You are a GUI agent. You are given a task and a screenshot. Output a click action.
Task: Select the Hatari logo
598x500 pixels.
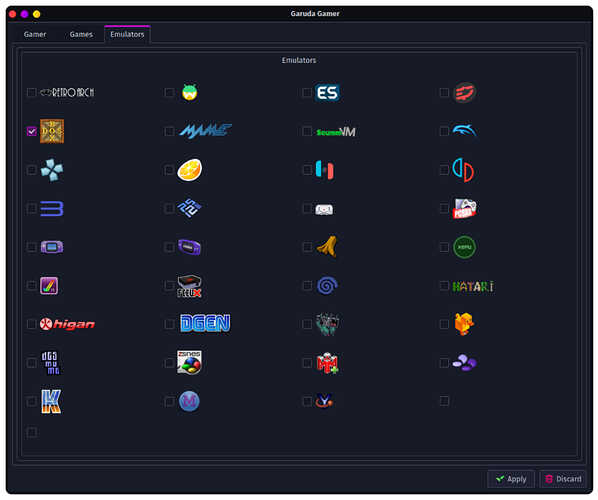point(473,286)
